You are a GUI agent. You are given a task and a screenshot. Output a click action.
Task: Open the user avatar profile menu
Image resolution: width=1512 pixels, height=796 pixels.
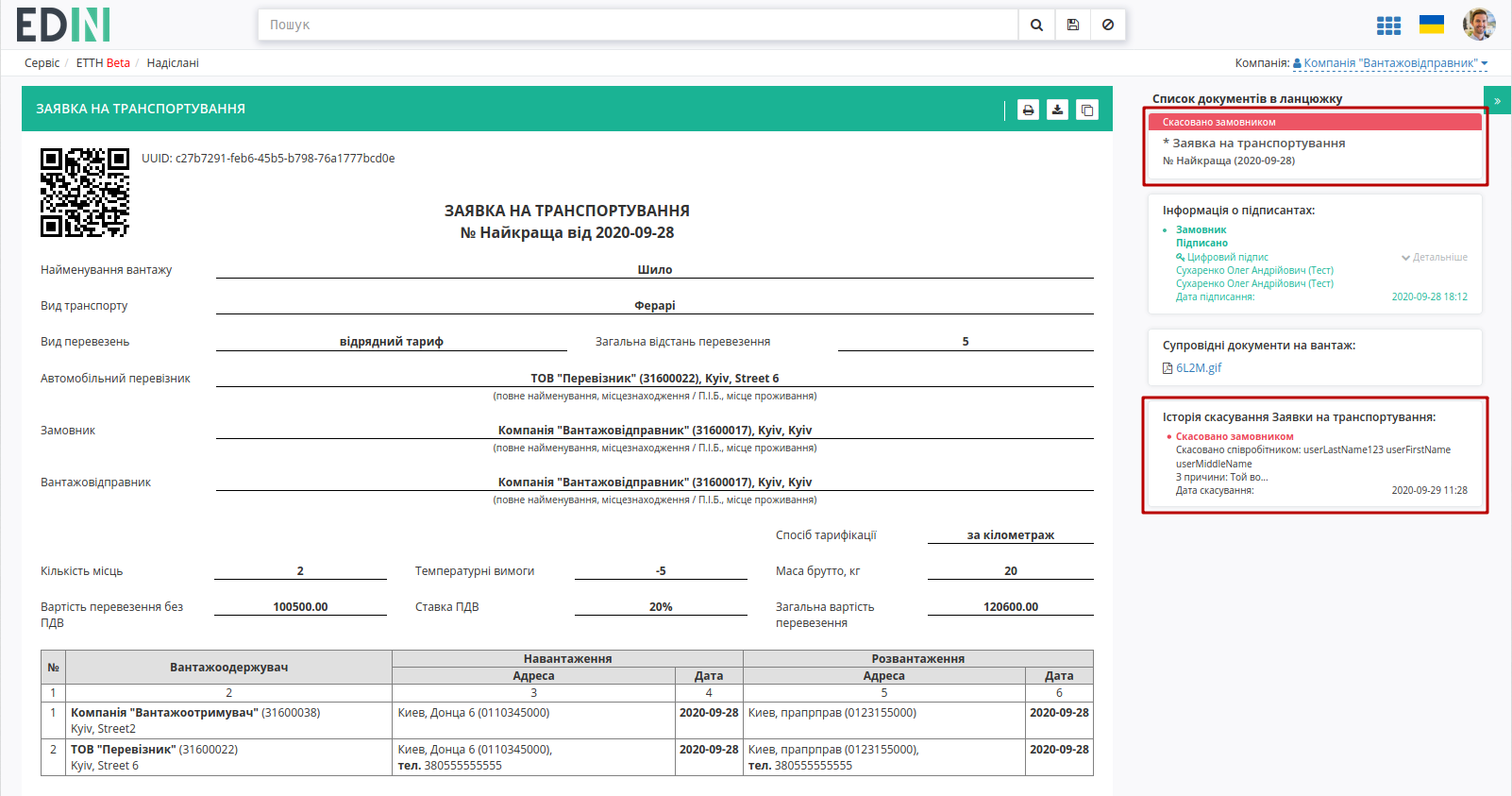point(1479,25)
